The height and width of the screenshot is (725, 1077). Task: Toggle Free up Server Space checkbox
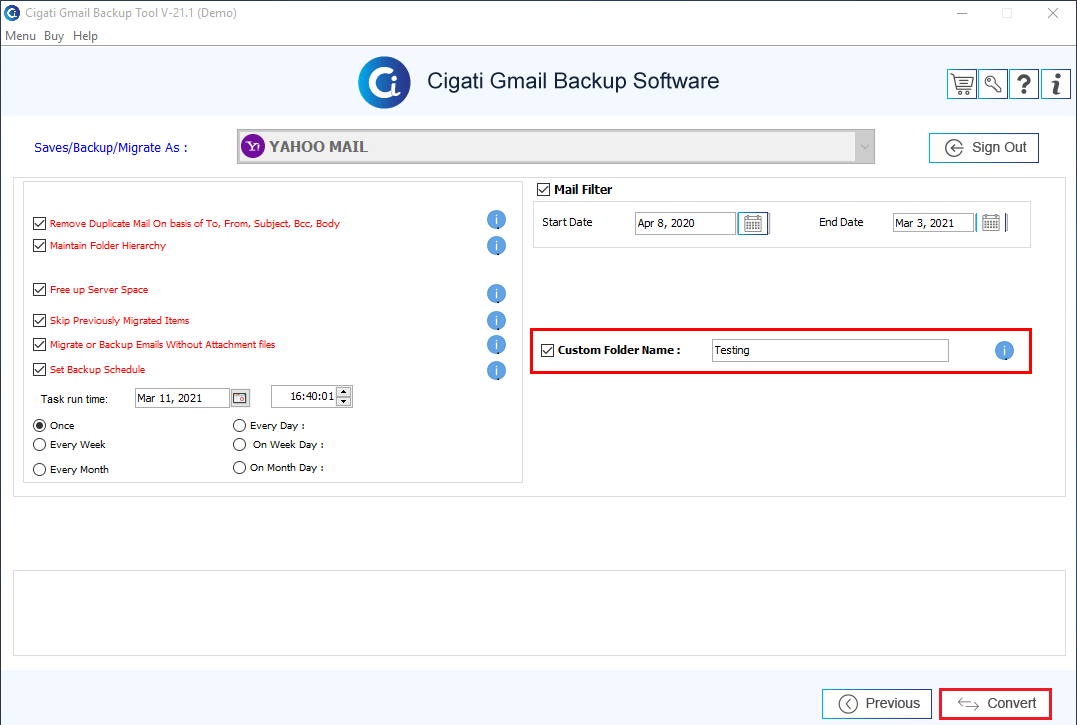click(x=39, y=290)
